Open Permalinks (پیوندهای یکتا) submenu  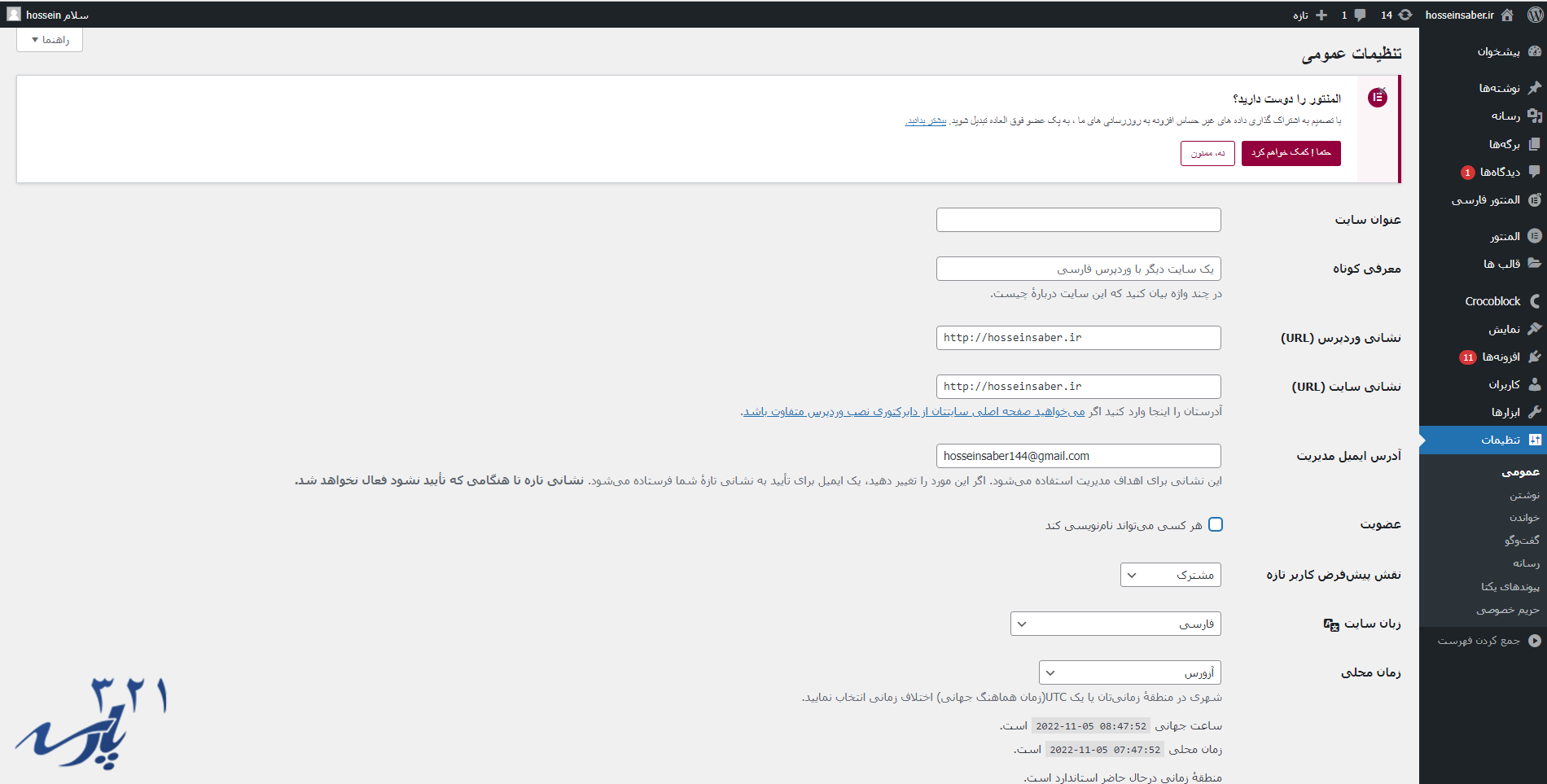click(1510, 587)
